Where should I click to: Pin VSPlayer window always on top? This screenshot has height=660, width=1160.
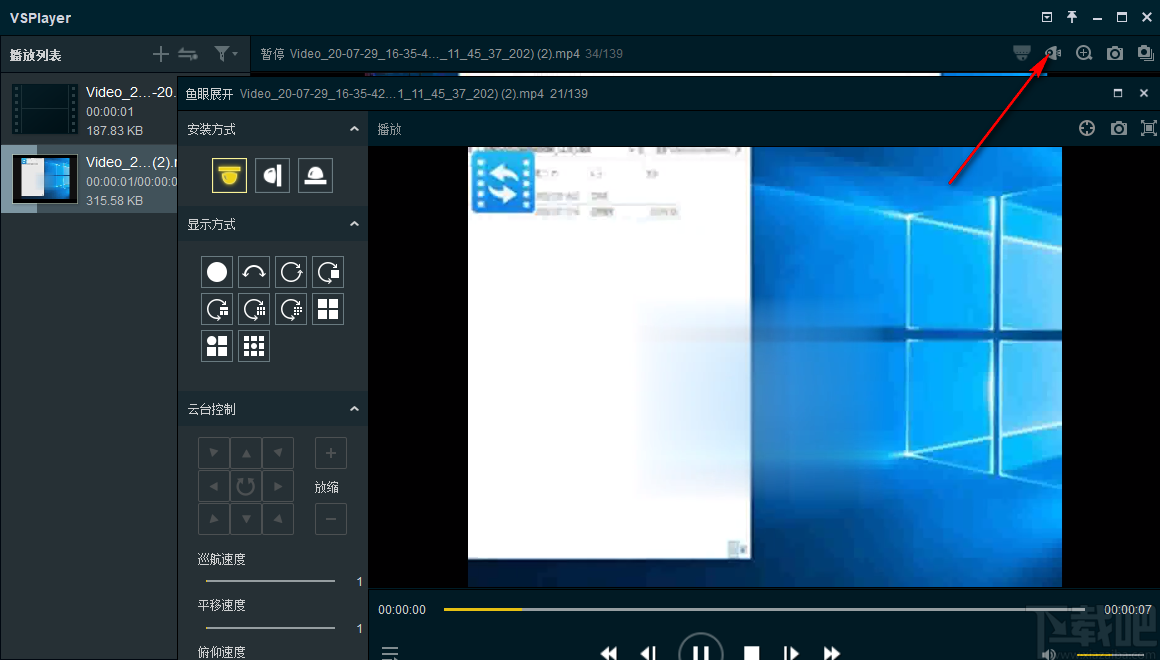1072,17
